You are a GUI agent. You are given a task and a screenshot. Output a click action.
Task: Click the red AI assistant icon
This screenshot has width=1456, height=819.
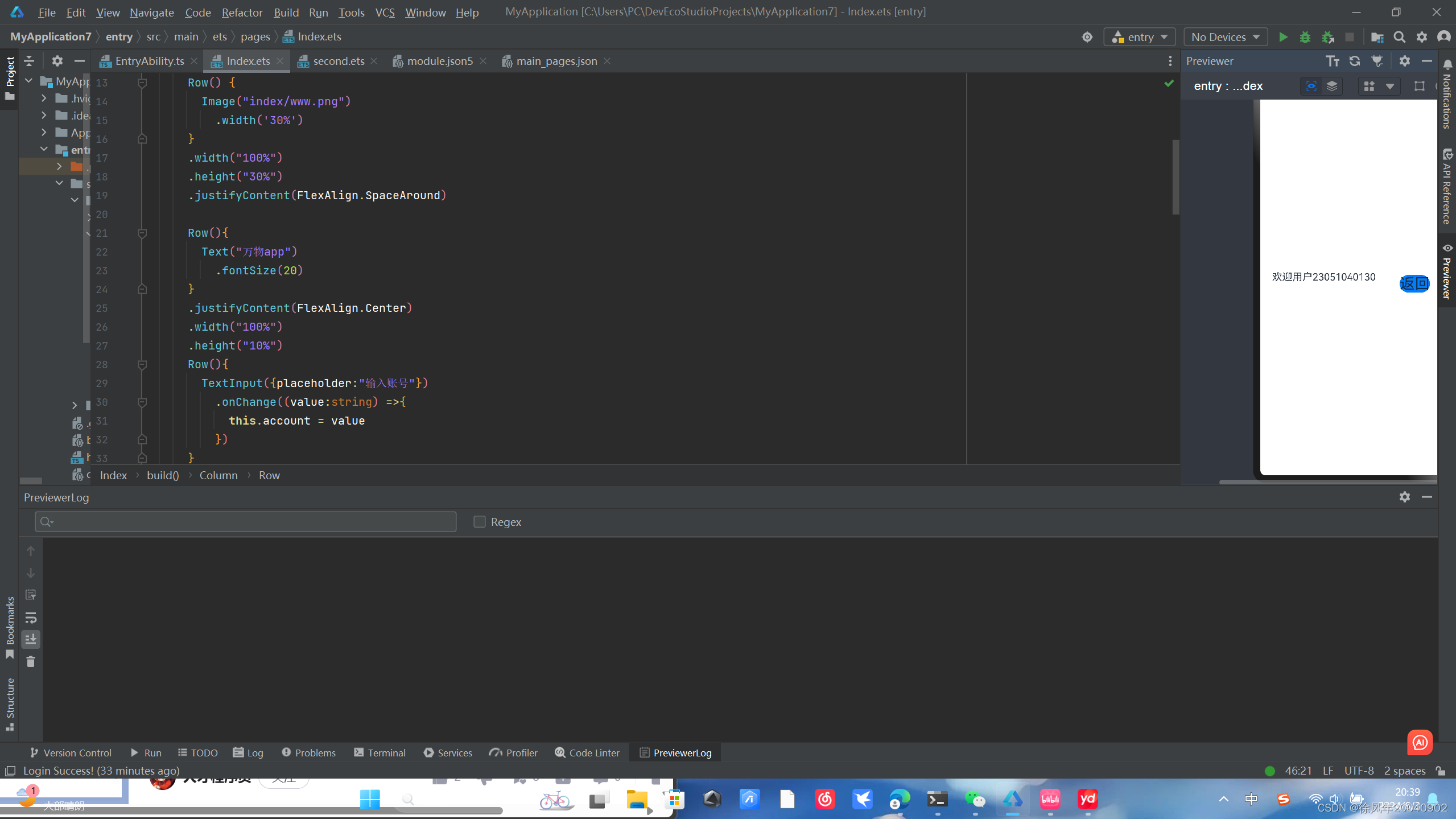click(x=1420, y=742)
